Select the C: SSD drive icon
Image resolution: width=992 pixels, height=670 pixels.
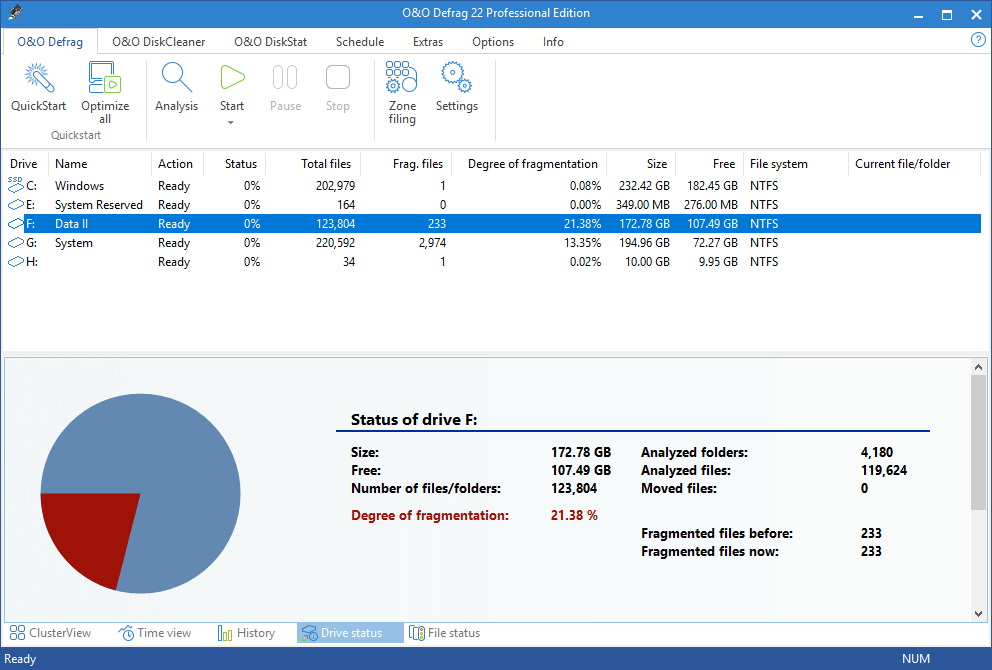[16, 184]
